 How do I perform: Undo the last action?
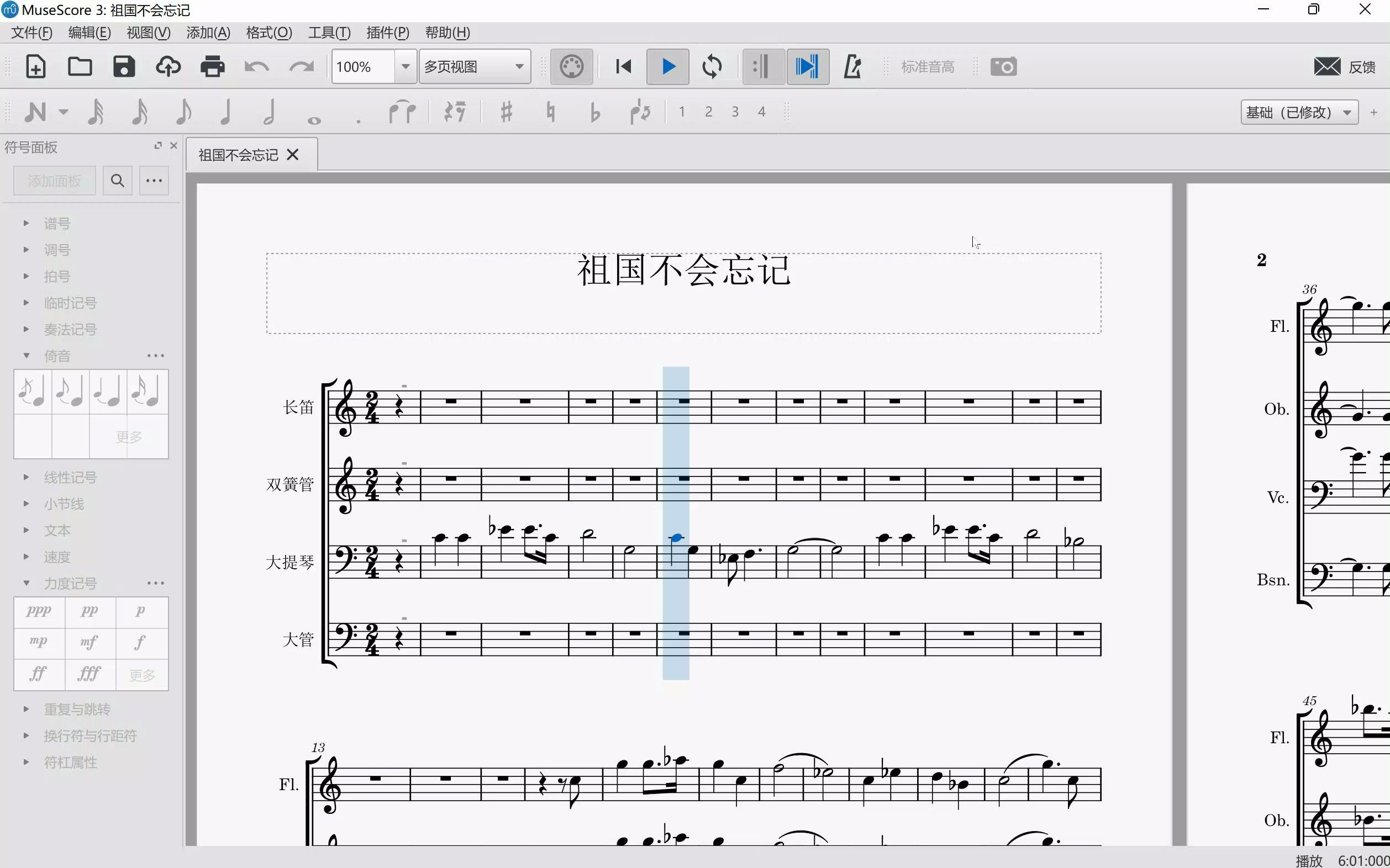click(257, 67)
